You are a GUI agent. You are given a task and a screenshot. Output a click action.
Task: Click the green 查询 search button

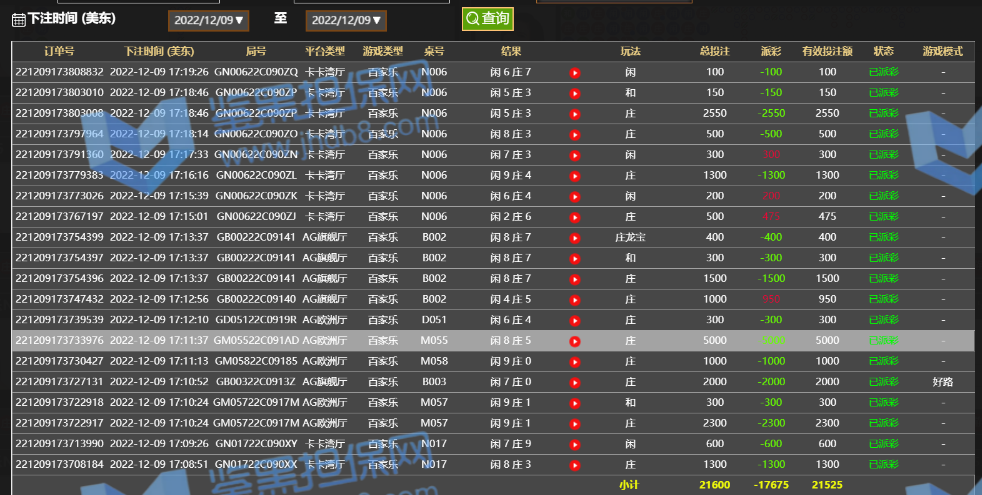click(x=487, y=19)
